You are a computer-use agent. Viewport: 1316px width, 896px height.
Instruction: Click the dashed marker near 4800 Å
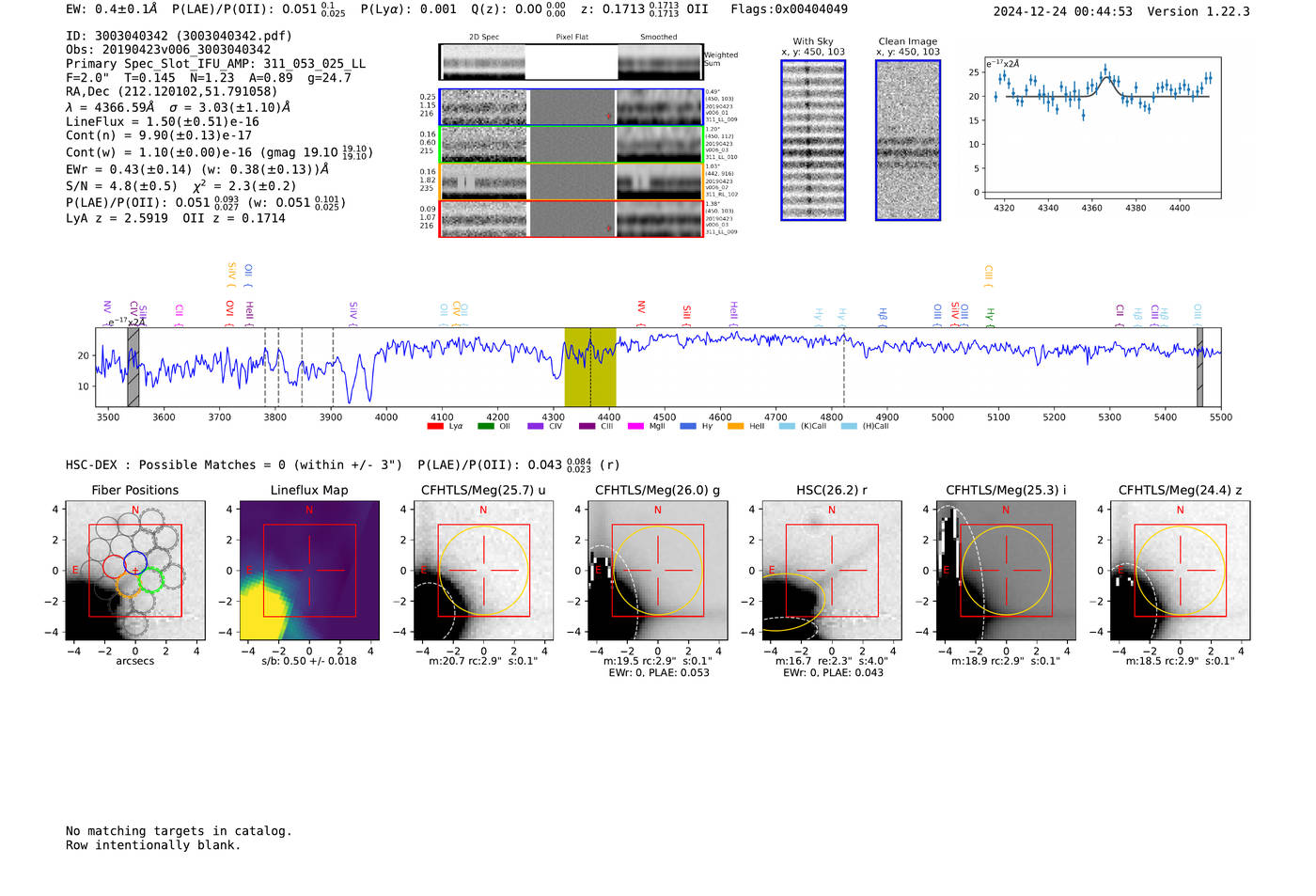[843, 367]
